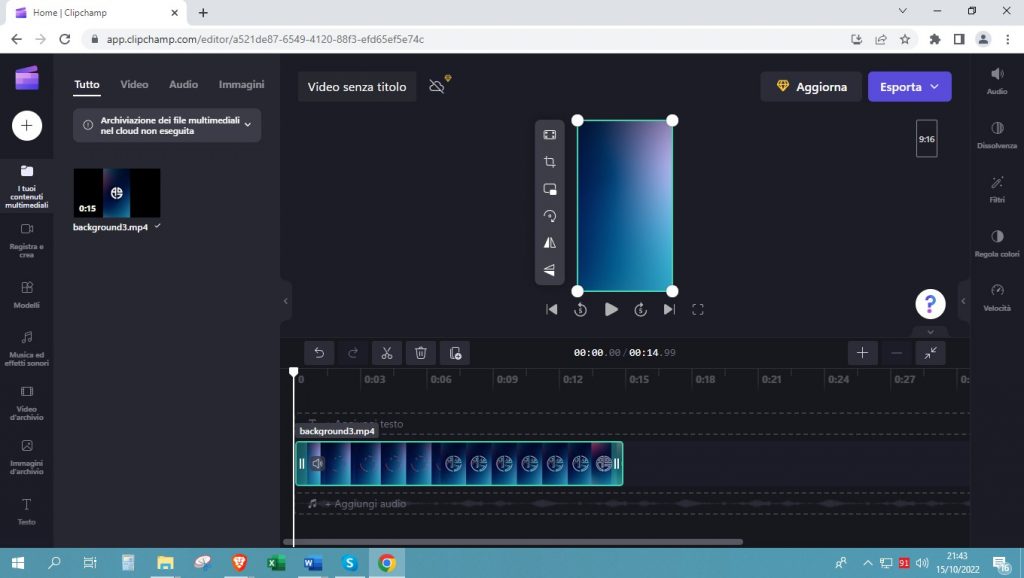Select the crop tool beside the preview
The image size is (1024, 578).
tap(549, 161)
